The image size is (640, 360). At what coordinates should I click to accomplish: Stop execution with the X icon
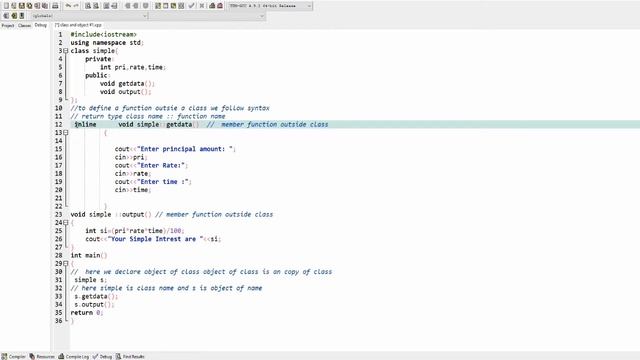[202, 6]
